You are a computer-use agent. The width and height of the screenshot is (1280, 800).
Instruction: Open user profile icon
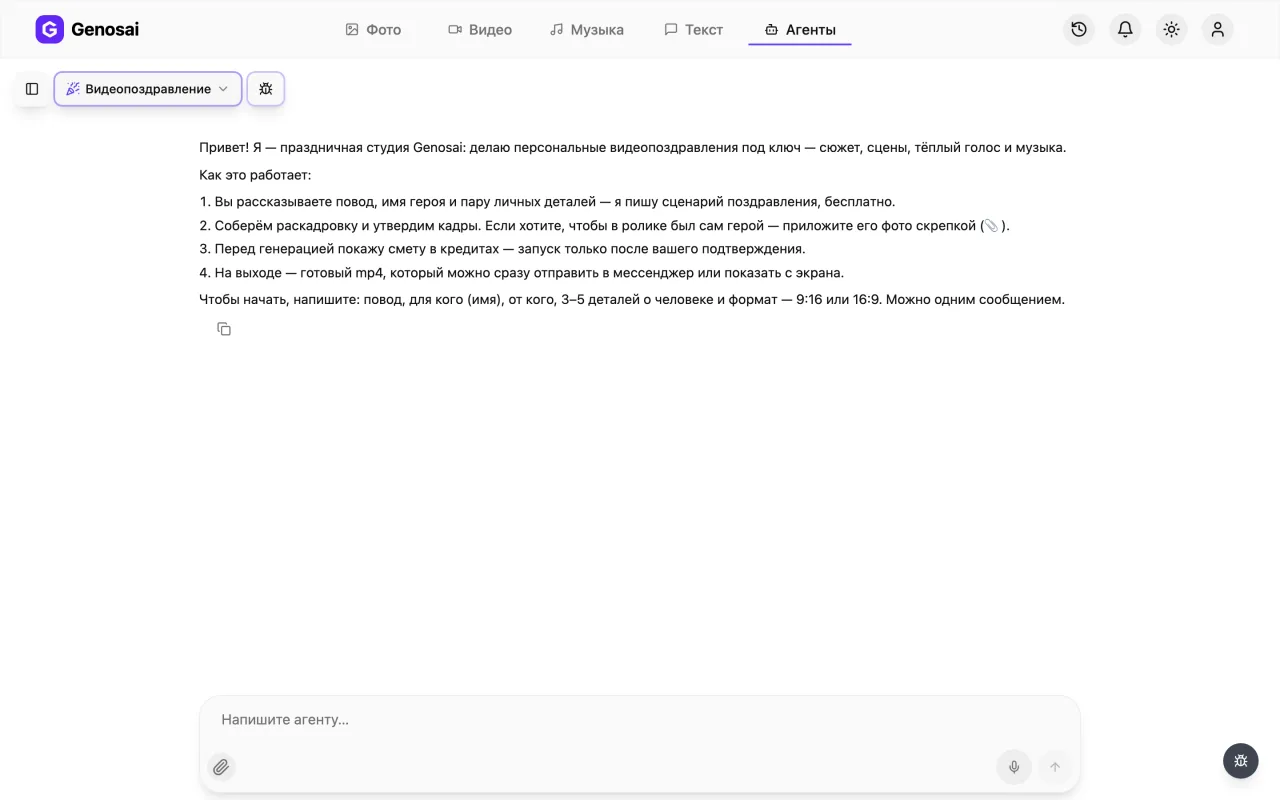coord(1217,30)
